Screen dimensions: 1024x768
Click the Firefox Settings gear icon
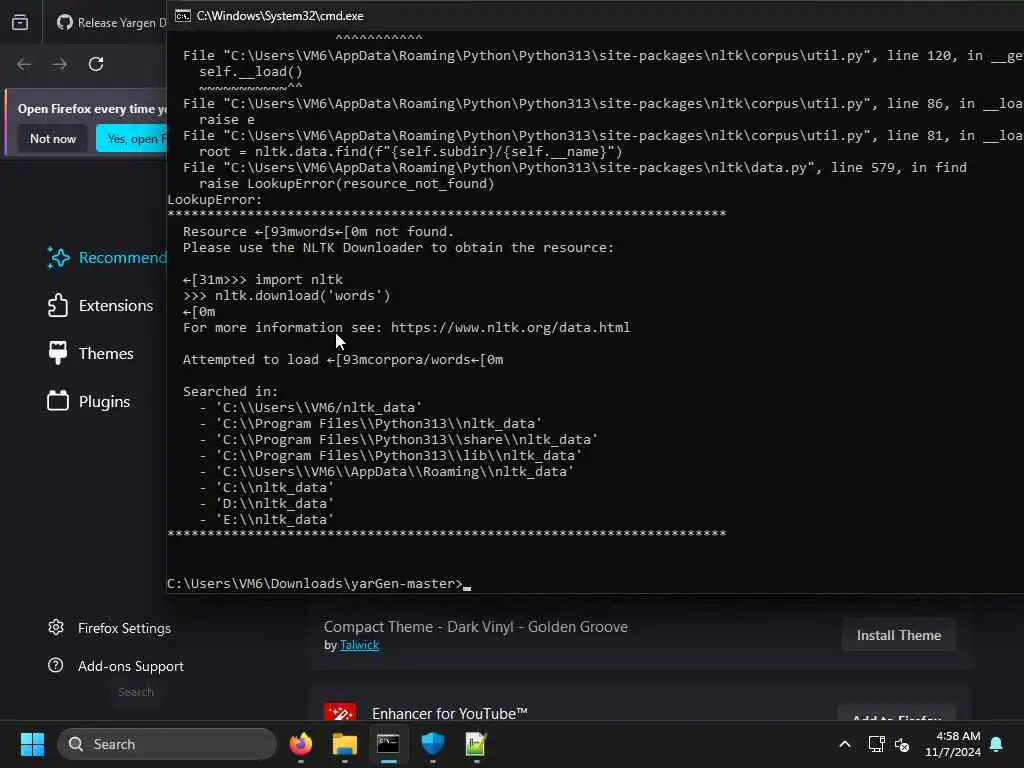56,628
